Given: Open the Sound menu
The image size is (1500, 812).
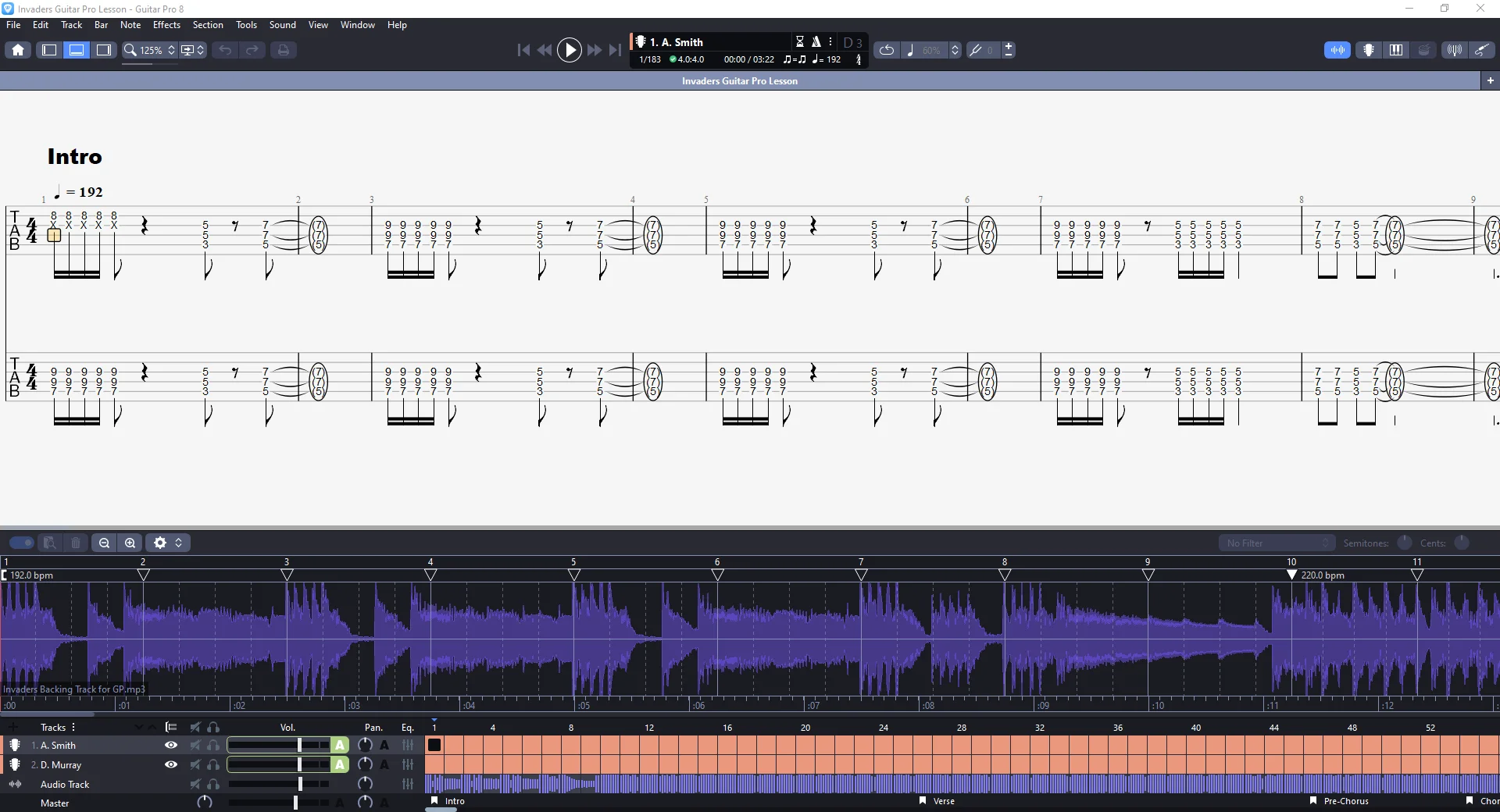Looking at the screenshot, I should (283, 25).
